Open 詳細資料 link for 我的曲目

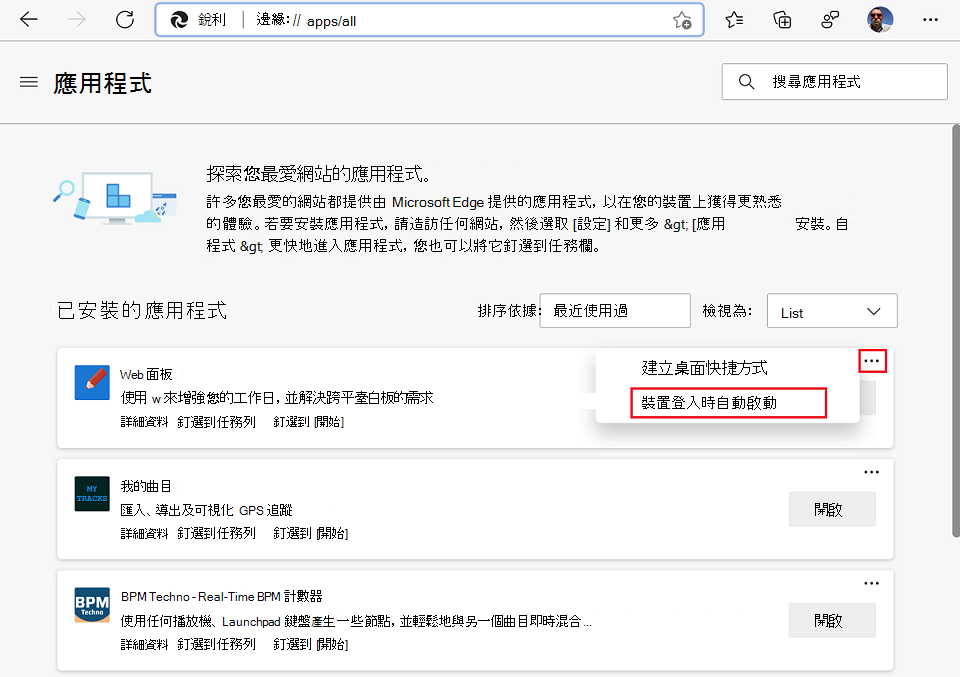(x=144, y=533)
